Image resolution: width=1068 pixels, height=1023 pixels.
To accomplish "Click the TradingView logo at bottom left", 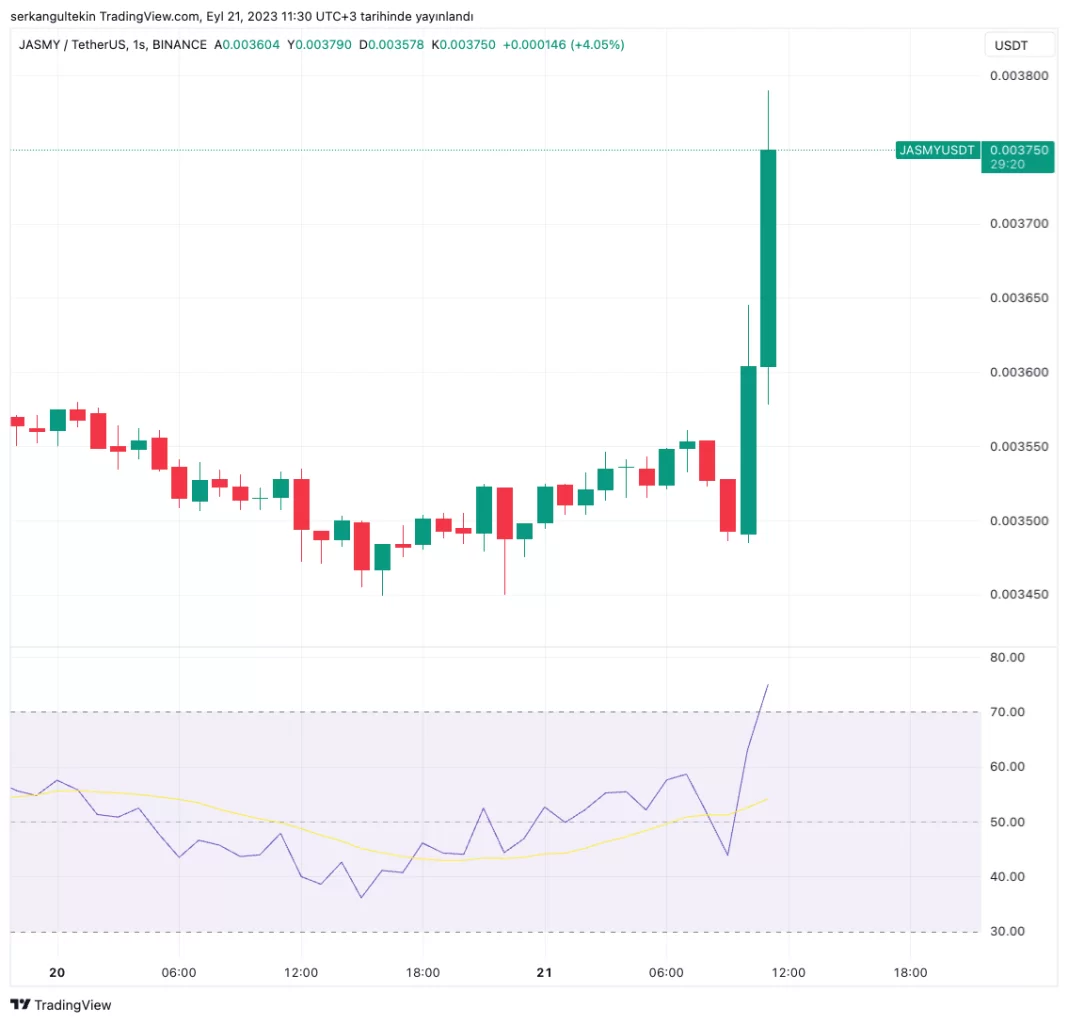I will coord(61,1004).
